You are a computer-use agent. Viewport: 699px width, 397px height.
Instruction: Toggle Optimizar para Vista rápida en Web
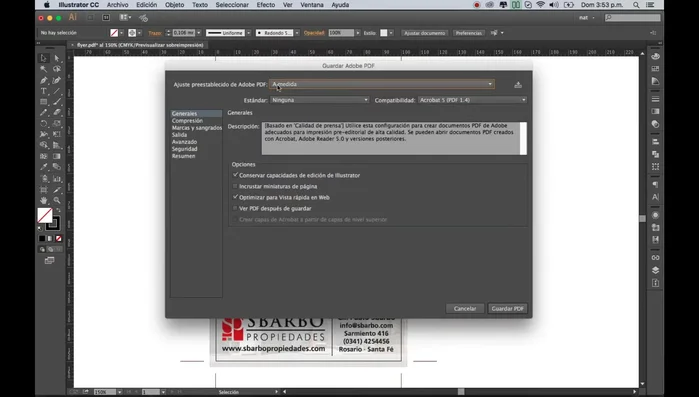pos(235,197)
